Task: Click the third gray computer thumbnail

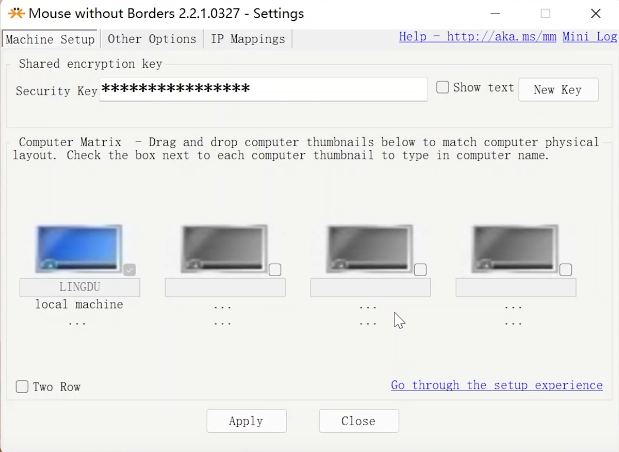Action: tap(369, 248)
